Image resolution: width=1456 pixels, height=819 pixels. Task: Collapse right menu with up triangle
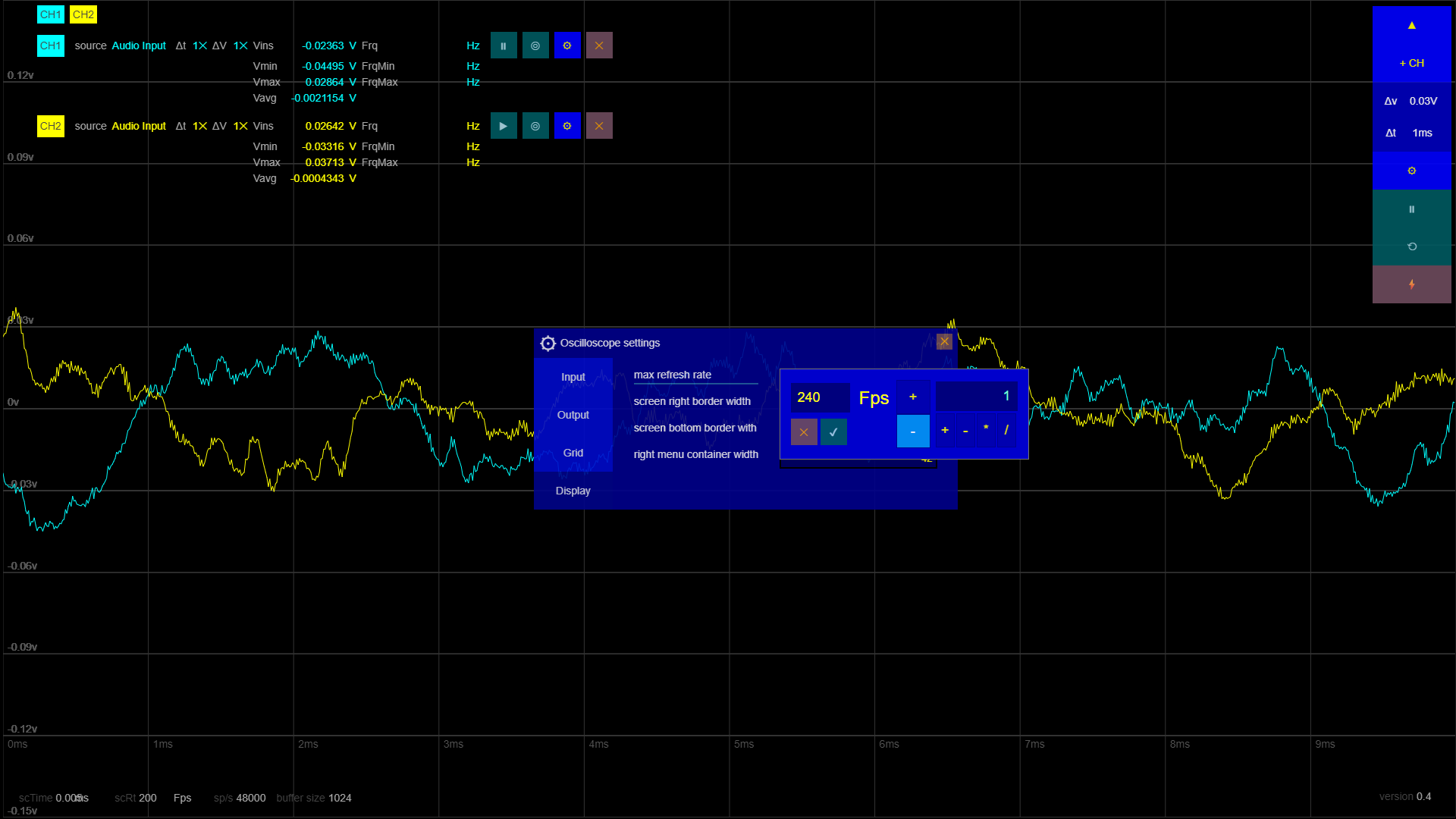[x=1411, y=25]
